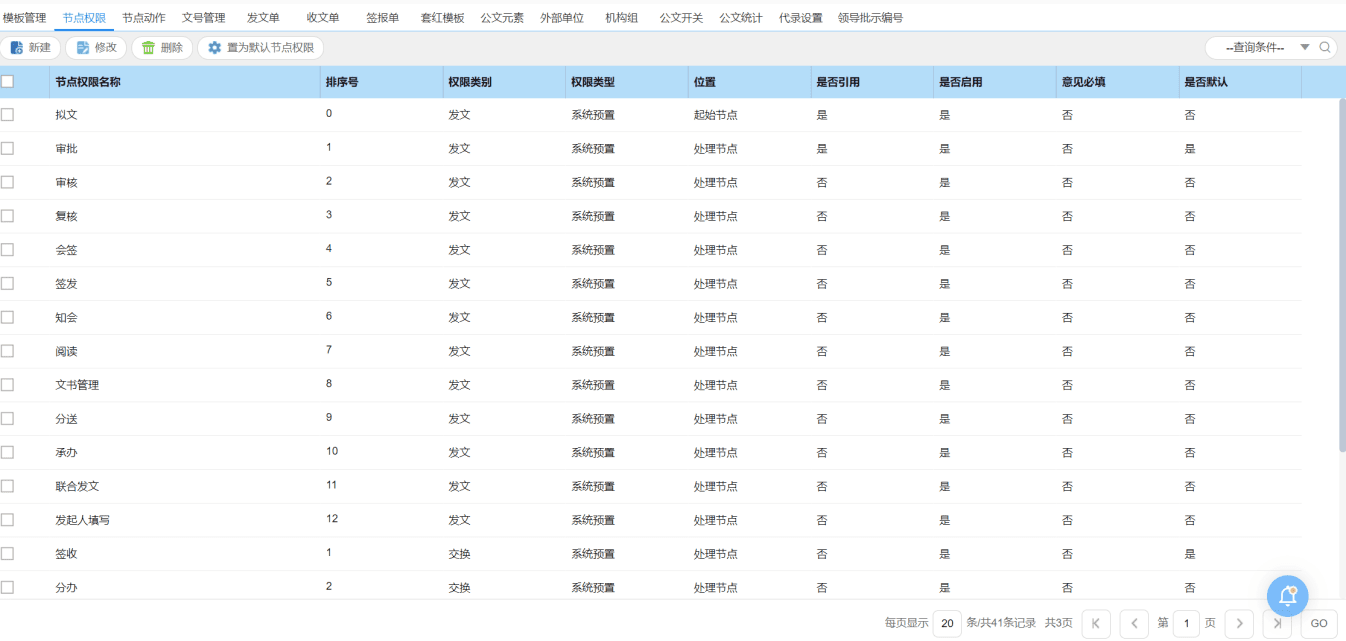
Task: Click the page number input field
Action: pyautogui.click(x=1187, y=623)
